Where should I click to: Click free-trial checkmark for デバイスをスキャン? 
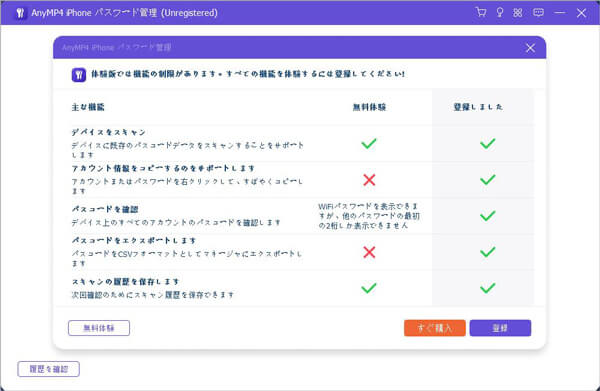click(369, 143)
